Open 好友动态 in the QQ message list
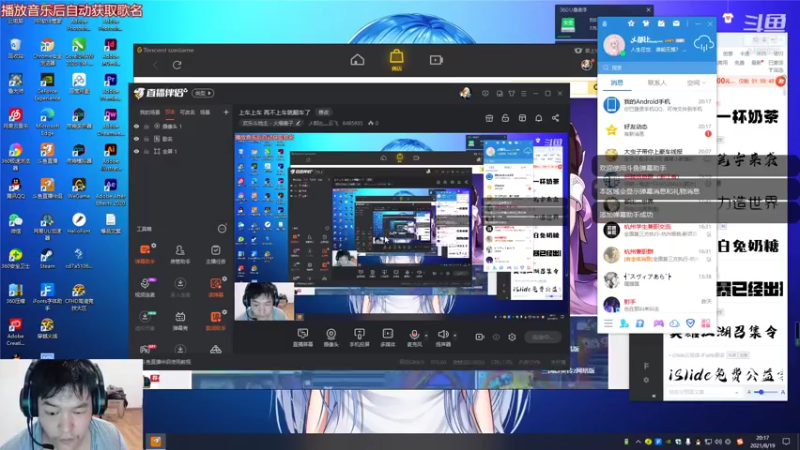 coord(656,130)
